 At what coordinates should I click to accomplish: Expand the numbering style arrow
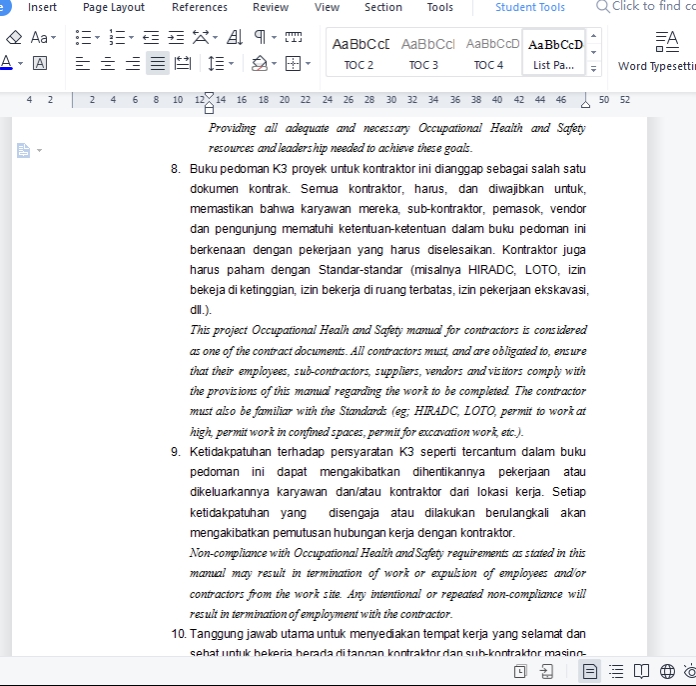click(x=131, y=38)
